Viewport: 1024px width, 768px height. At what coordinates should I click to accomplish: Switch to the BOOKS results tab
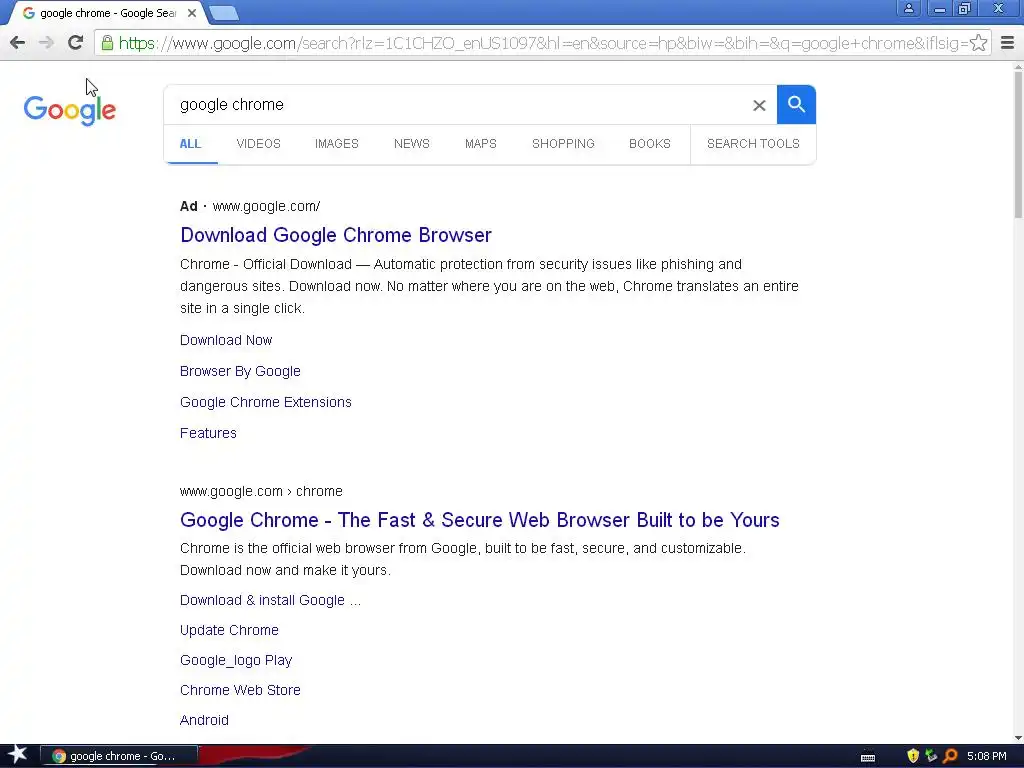click(x=650, y=144)
